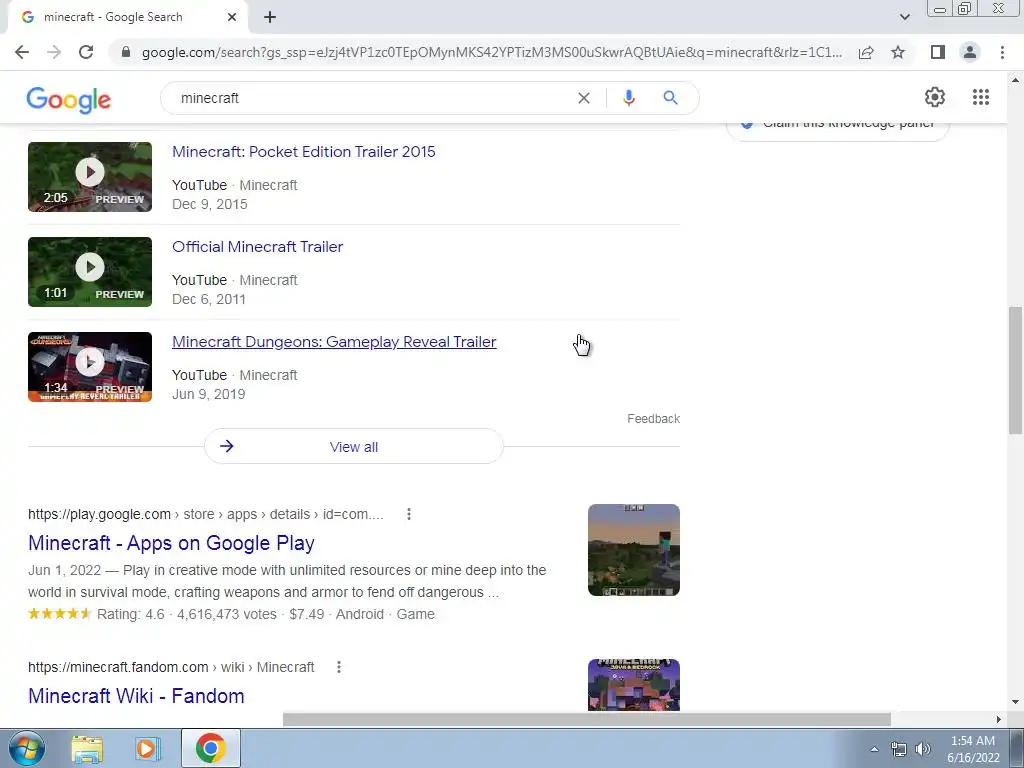This screenshot has width=1024, height=768.
Task: Go to Google homepage via logo
Action: click(69, 99)
